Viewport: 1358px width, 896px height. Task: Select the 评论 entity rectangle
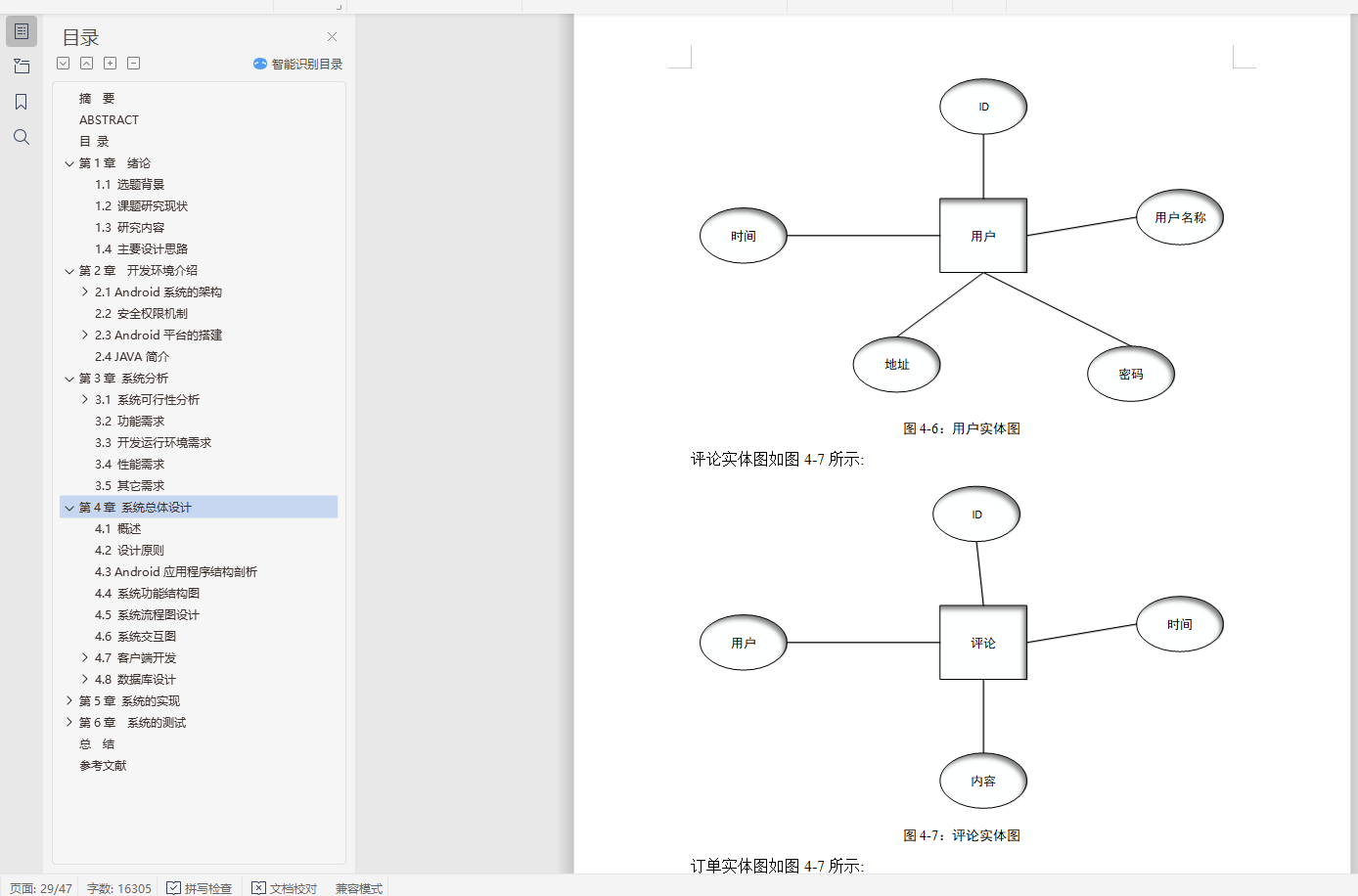[983, 643]
